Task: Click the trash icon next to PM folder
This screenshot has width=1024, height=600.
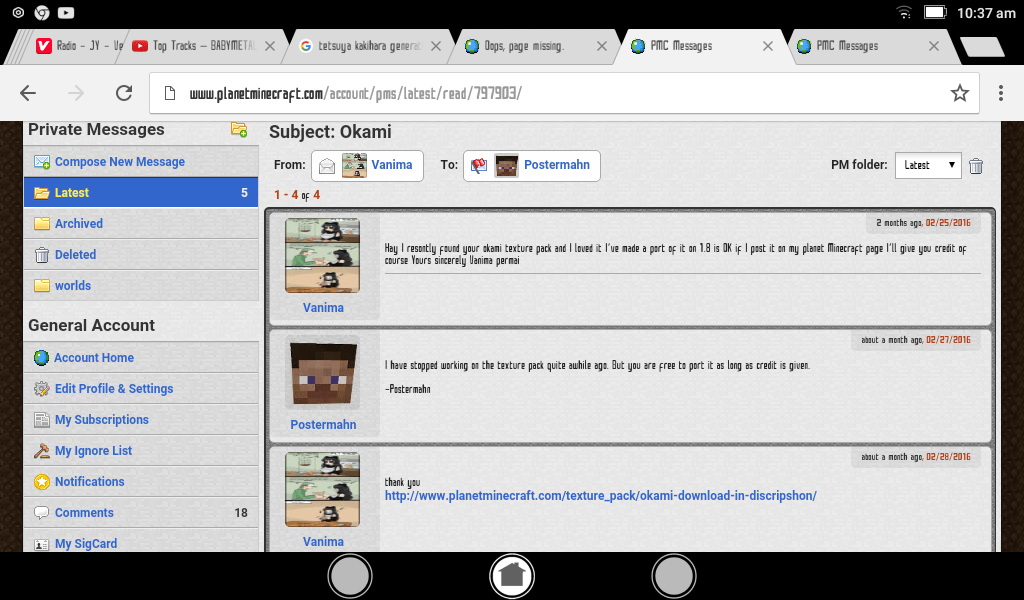Action: point(976,166)
